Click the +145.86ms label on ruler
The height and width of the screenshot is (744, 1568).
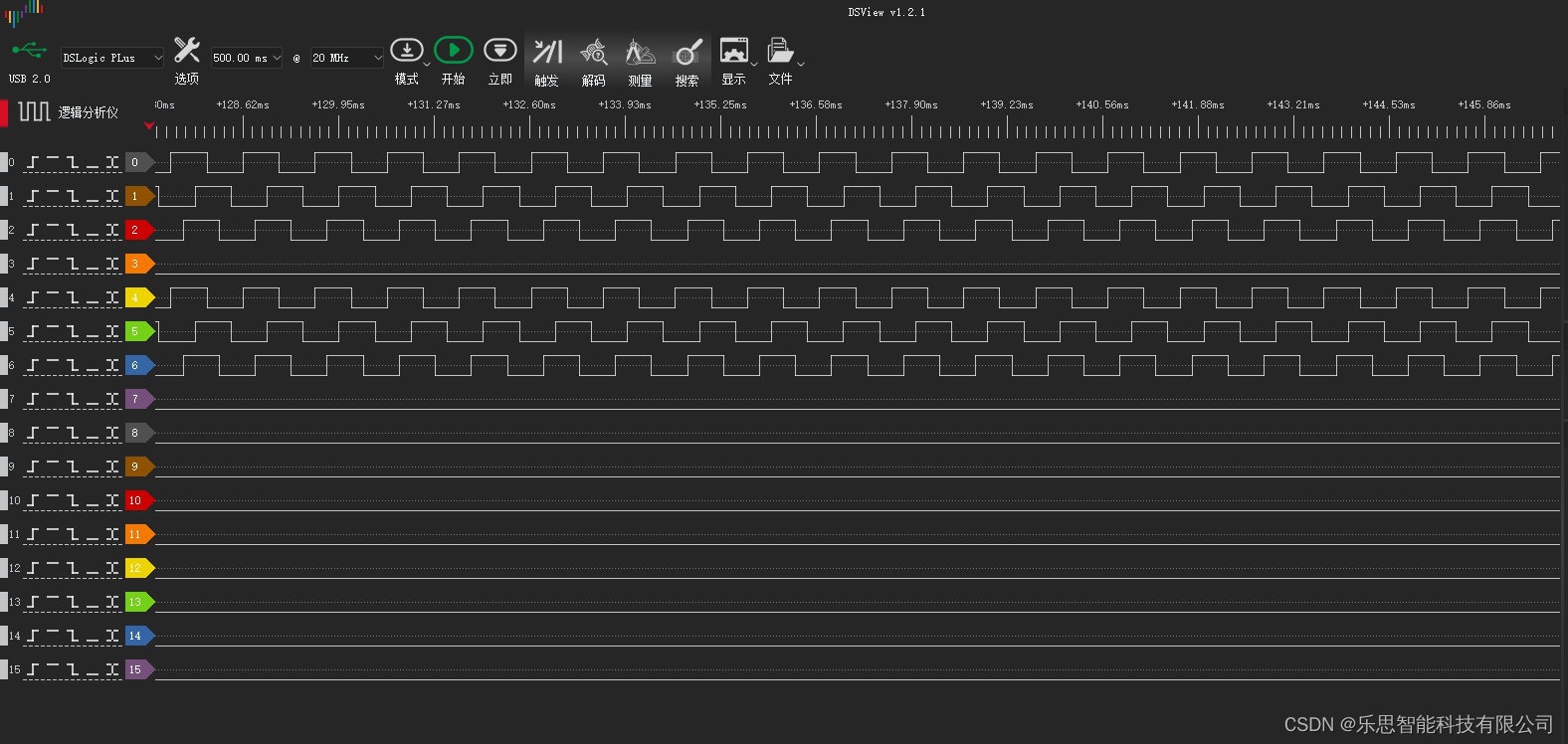tap(1484, 104)
